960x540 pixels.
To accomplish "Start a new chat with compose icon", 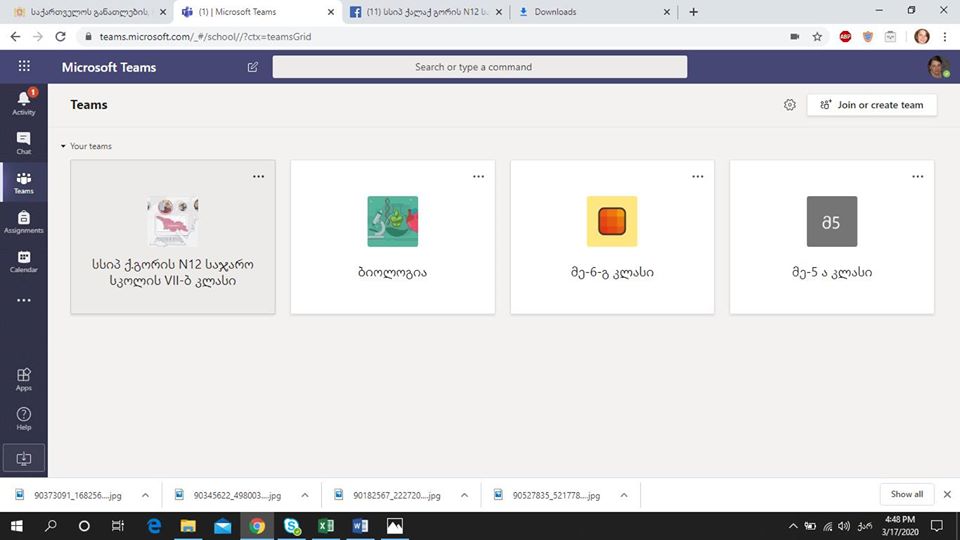I will point(252,67).
